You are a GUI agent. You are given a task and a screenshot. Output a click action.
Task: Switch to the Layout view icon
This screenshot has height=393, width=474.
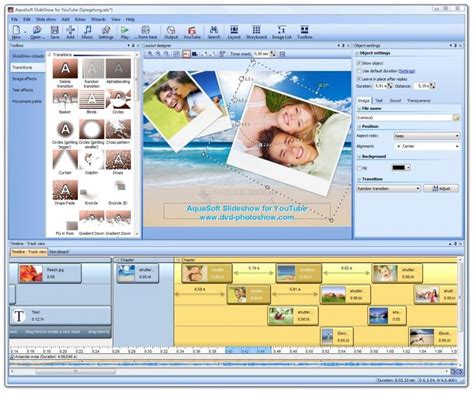(x=234, y=32)
